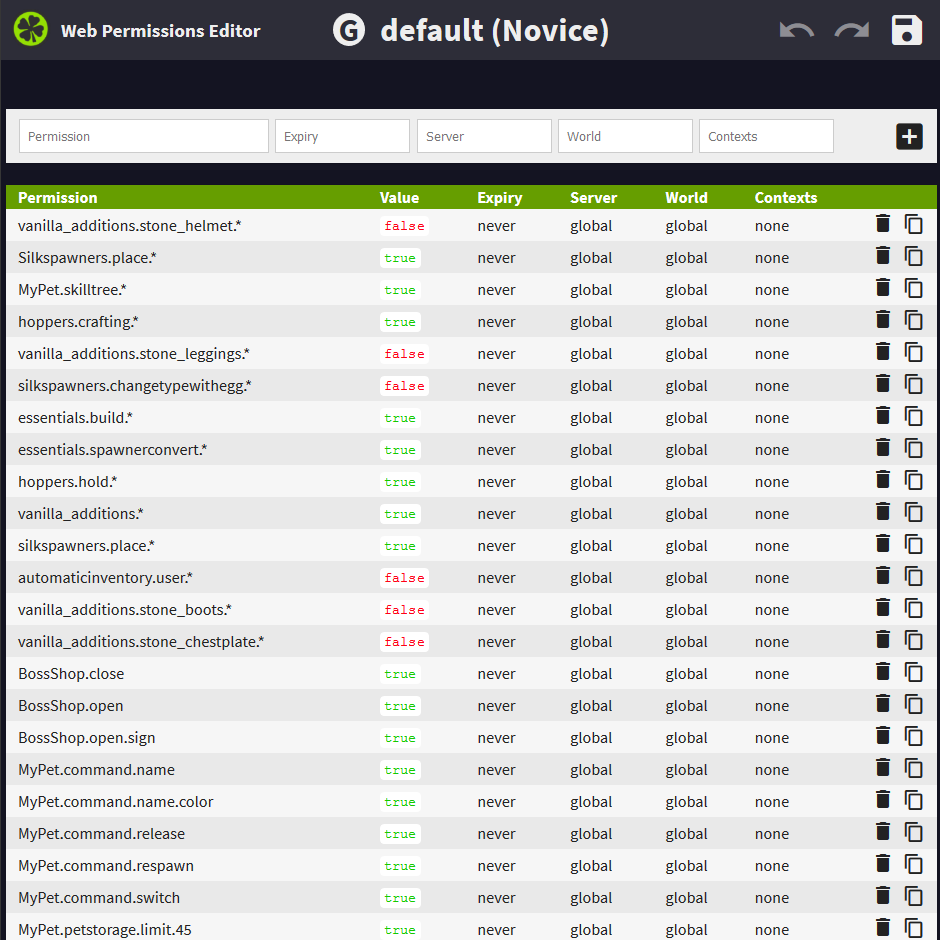
Task: Focus the World input field
Action: tap(625, 136)
